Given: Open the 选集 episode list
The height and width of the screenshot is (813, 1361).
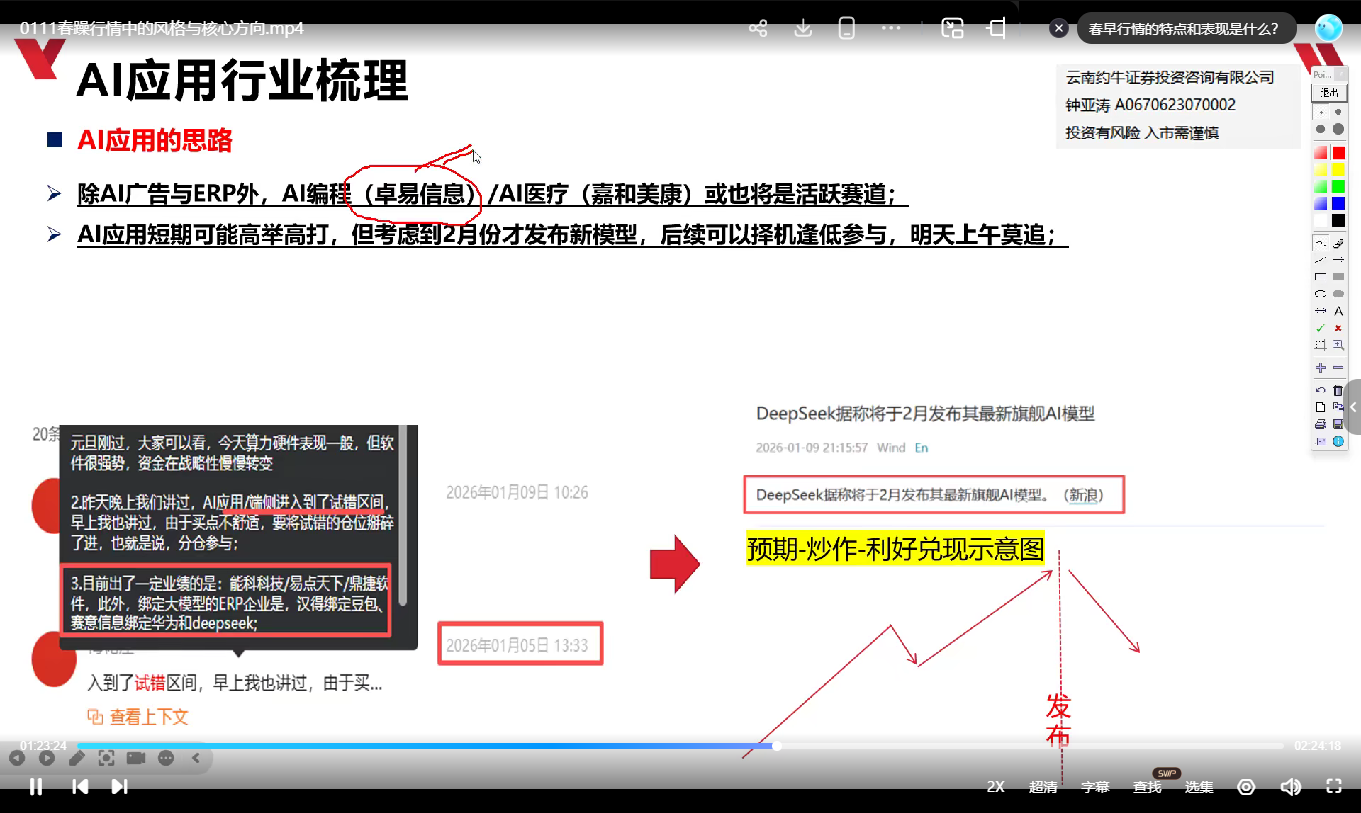Looking at the screenshot, I should pyautogui.click(x=1199, y=787).
